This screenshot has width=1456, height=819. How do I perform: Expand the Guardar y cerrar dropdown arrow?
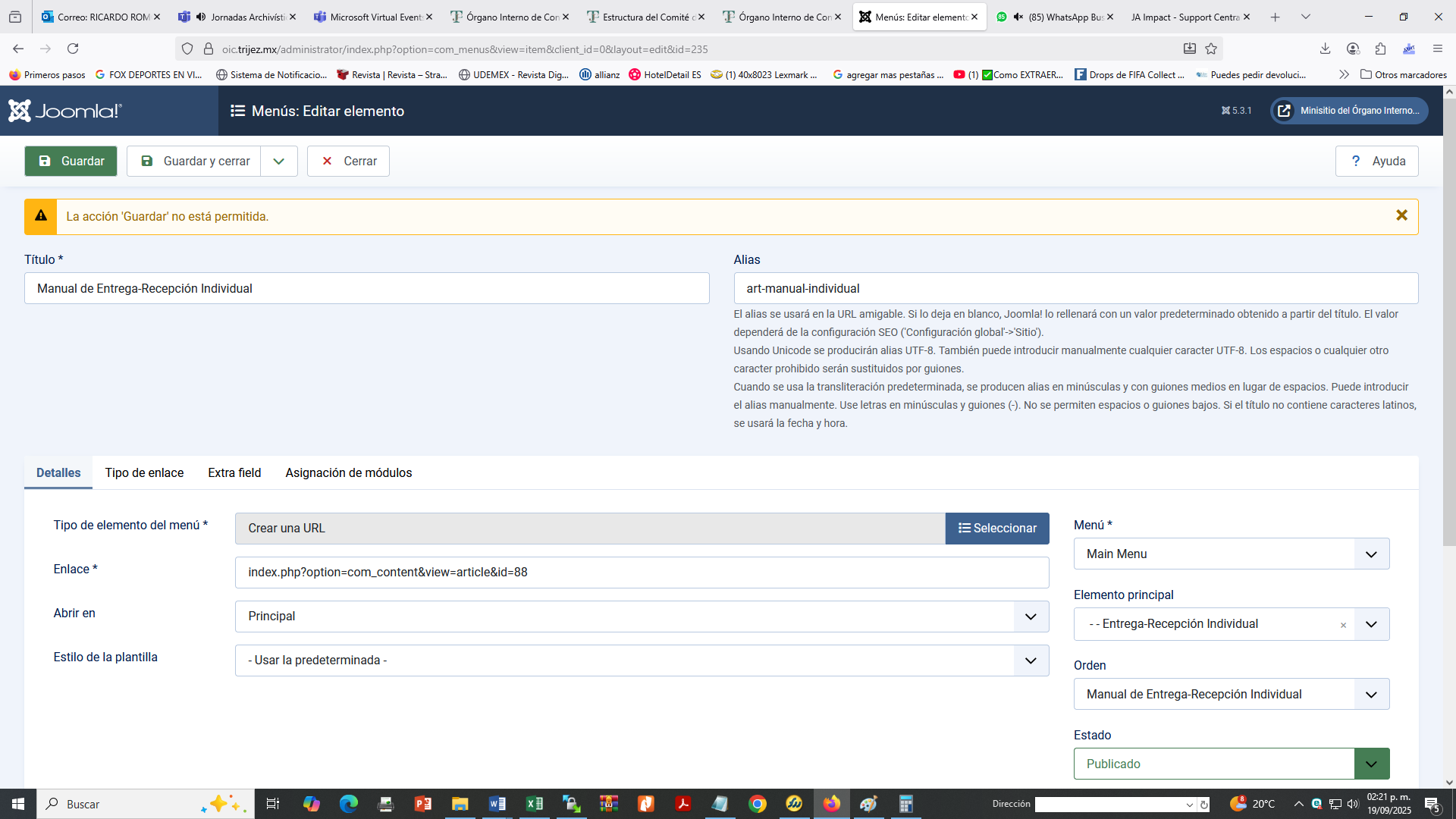pyautogui.click(x=279, y=161)
